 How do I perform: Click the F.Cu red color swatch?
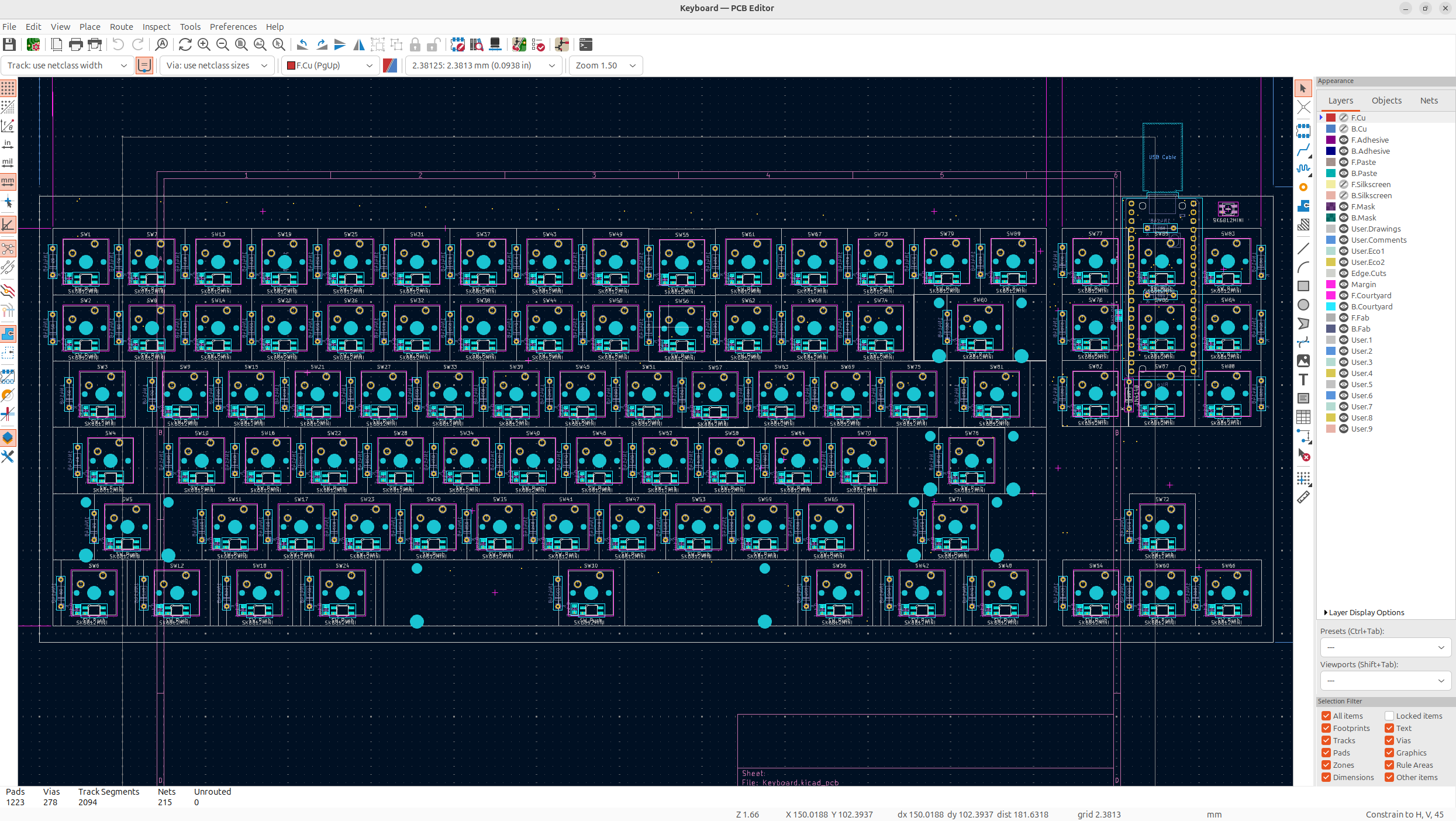(1331, 118)
